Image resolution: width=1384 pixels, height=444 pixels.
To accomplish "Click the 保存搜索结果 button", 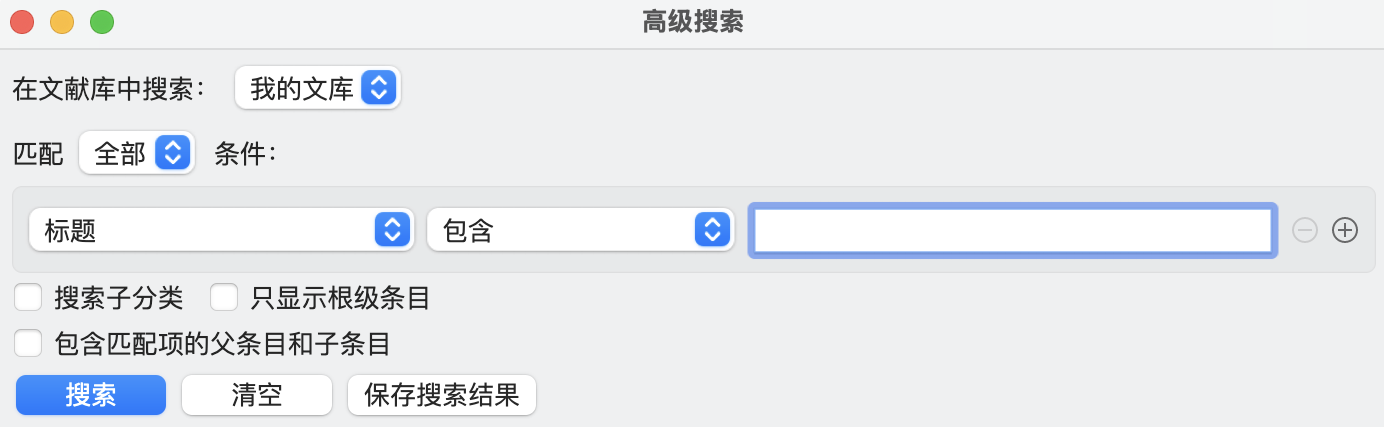I will (442, 395).
